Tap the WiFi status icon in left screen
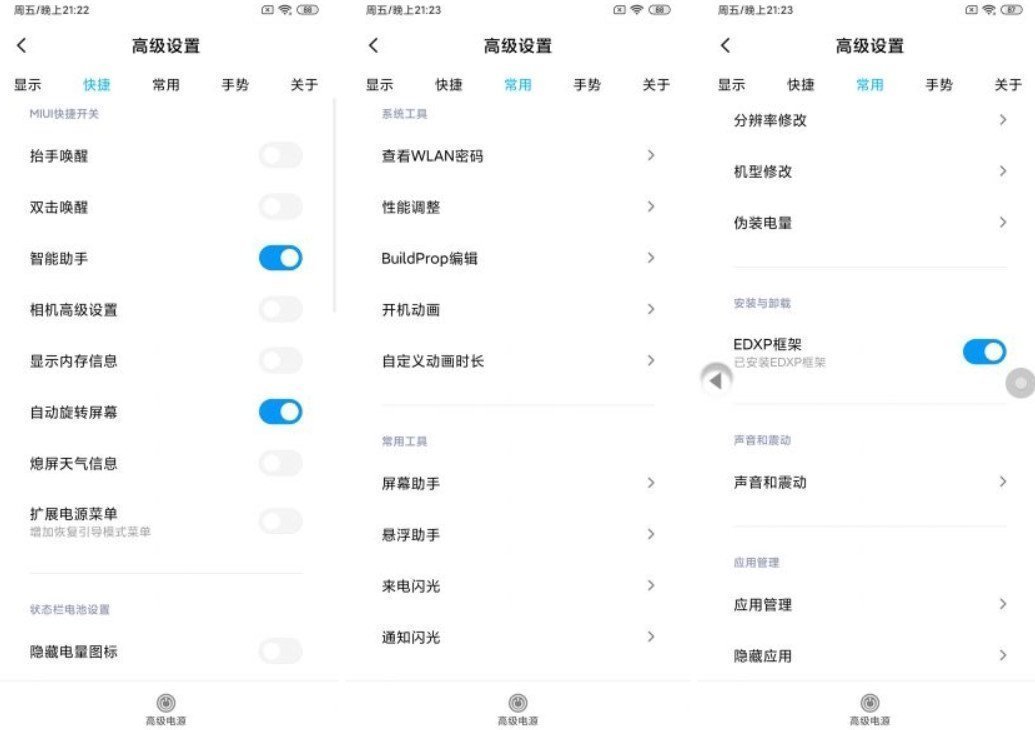This screenshot has width=1035, height=730. (x=284, y=10)
